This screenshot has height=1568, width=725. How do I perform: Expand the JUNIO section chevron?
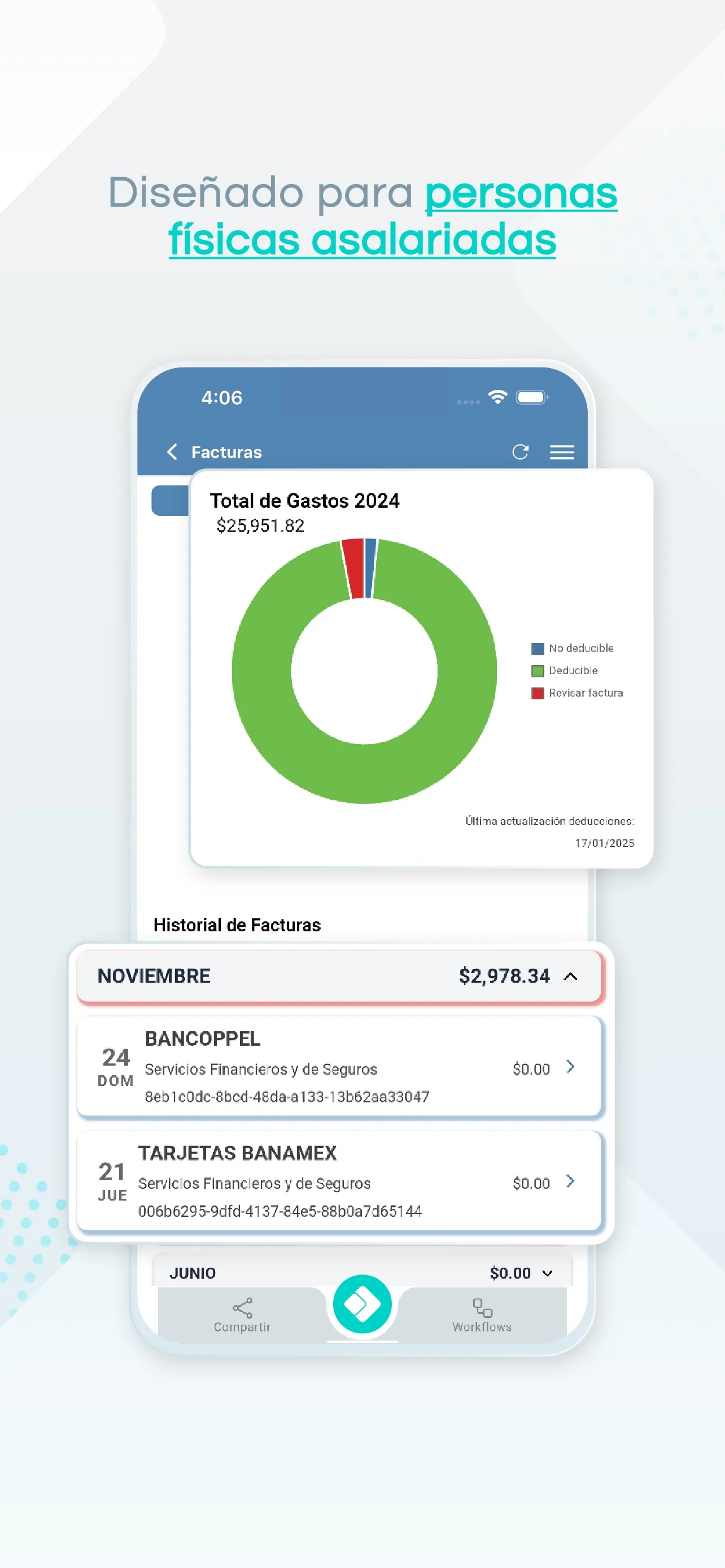(547, 1273)
